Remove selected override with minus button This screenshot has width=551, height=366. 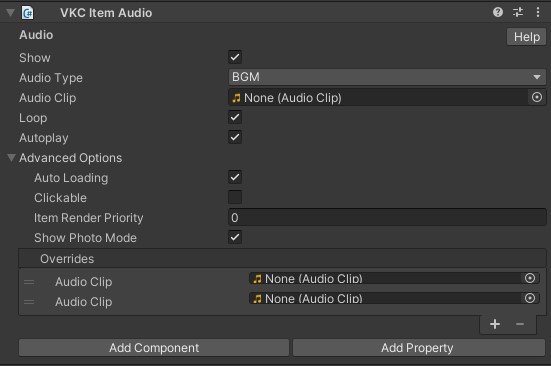click(x=520, y=324)
